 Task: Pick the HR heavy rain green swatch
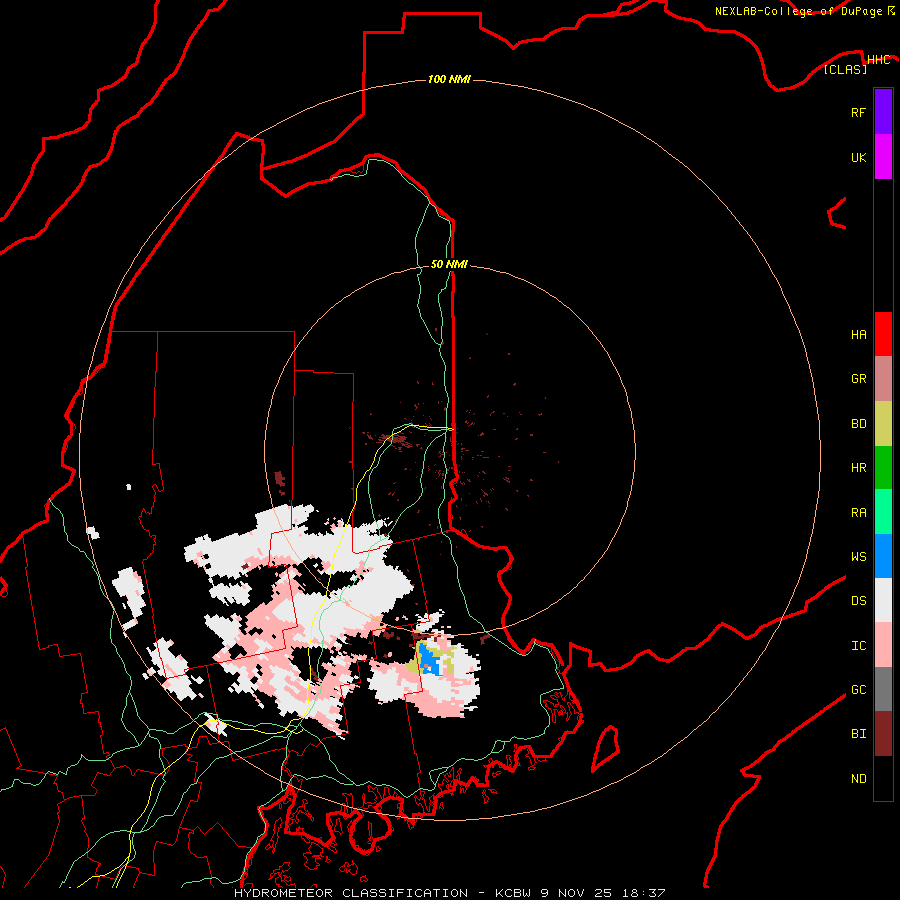pyautogui.click(x=883, y=468)
